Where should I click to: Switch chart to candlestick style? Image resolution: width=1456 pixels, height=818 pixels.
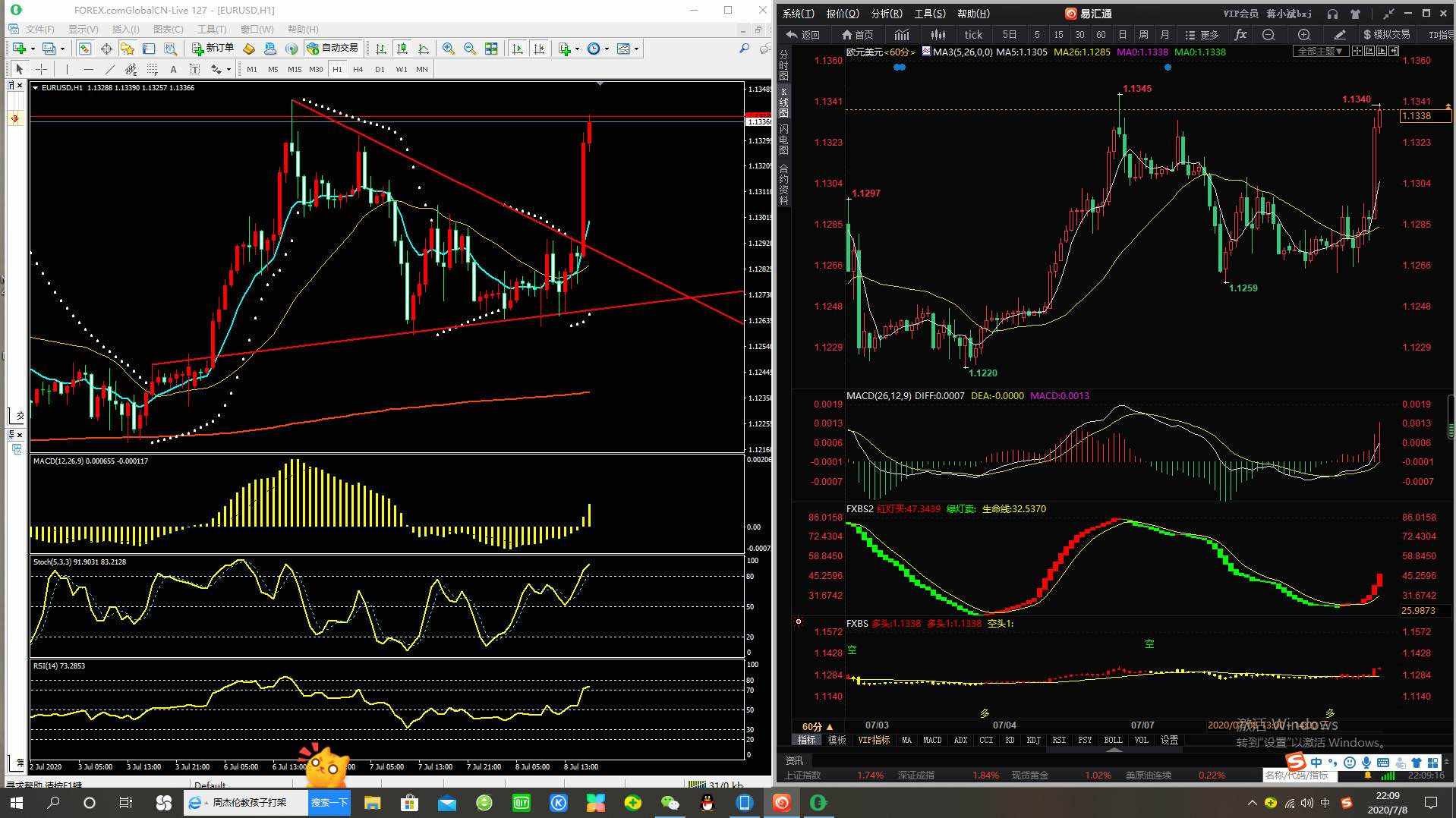coord(402,49)
